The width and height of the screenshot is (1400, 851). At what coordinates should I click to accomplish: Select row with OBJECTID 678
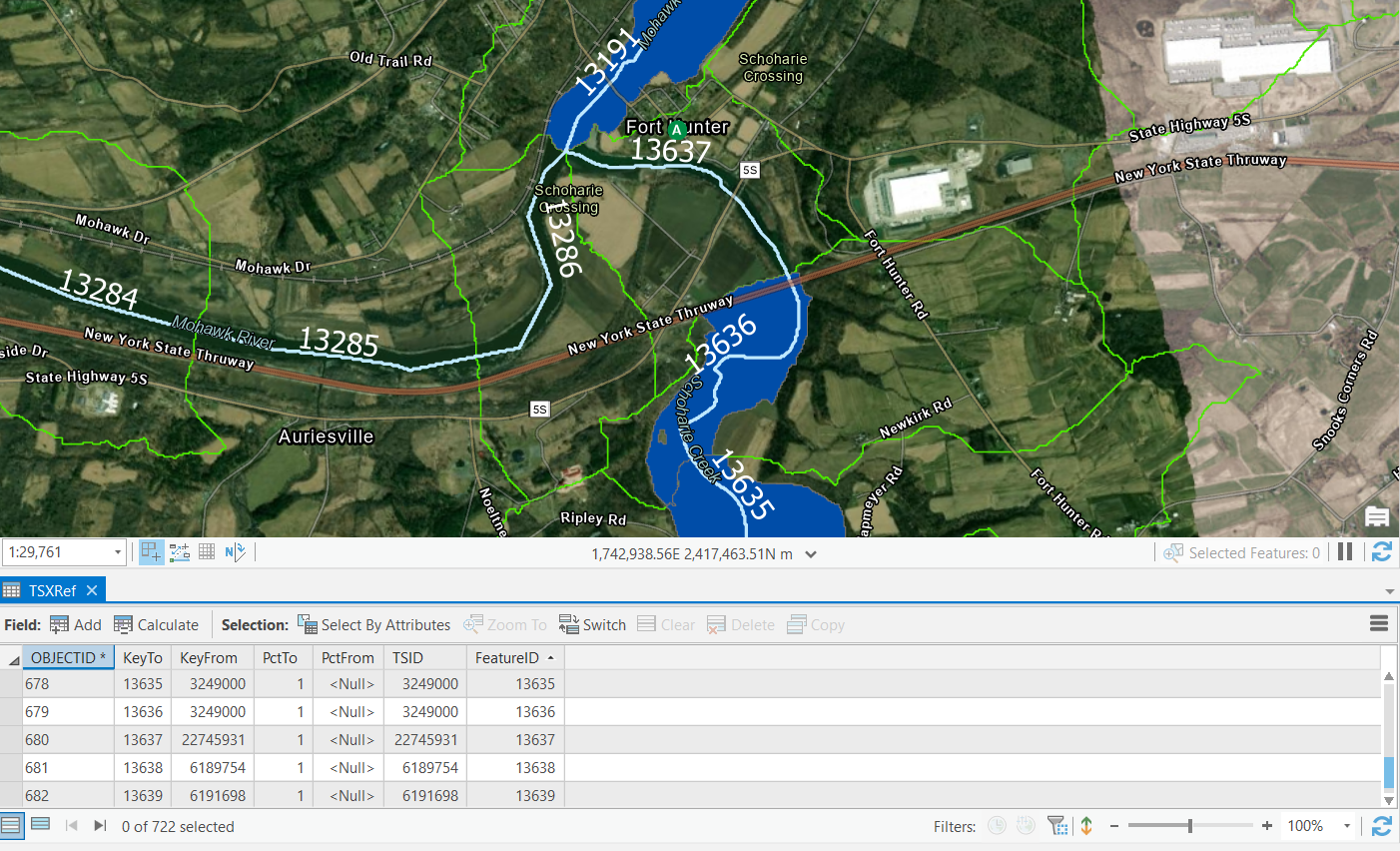12,684
